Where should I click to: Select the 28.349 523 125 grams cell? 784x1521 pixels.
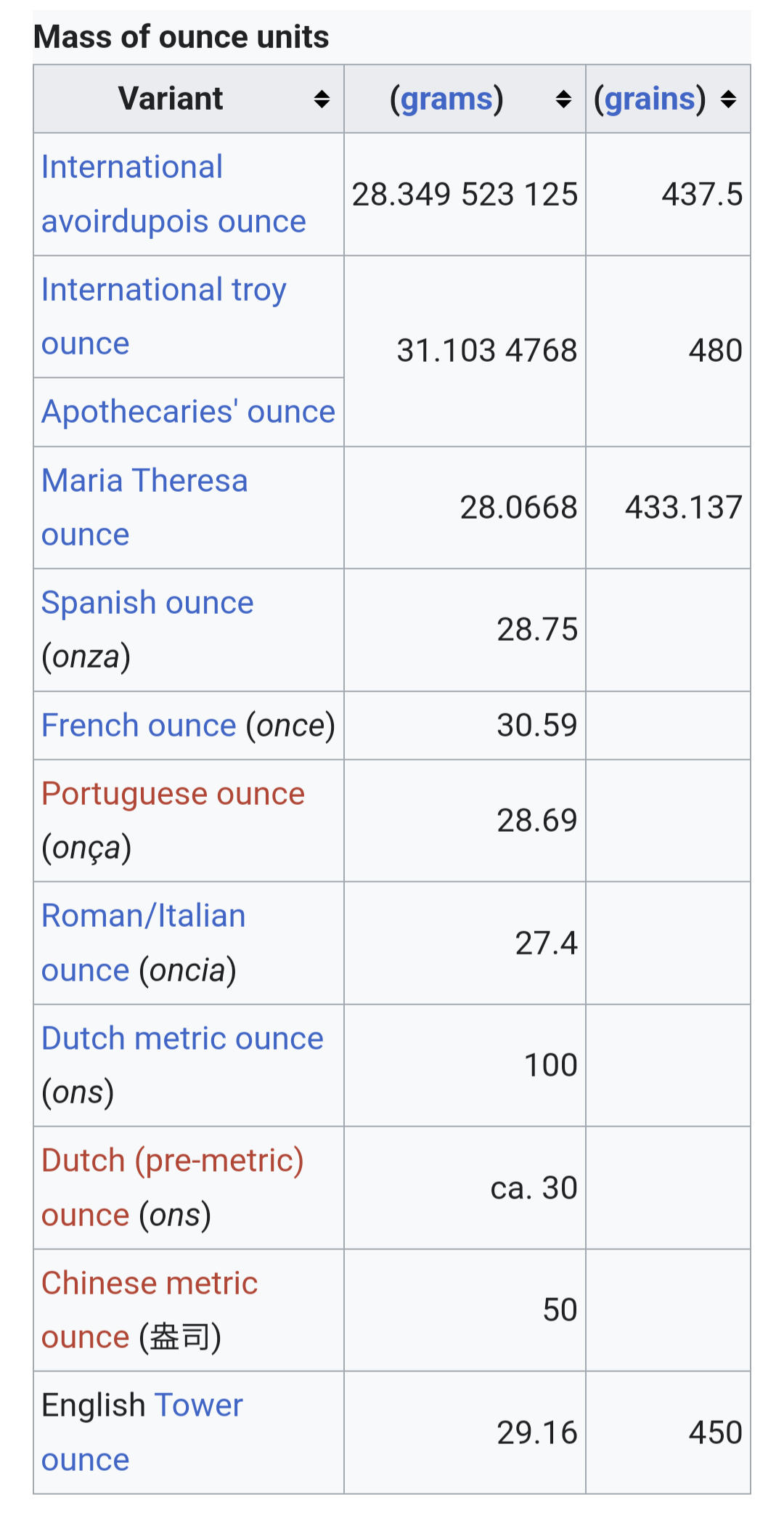[465, 194]
